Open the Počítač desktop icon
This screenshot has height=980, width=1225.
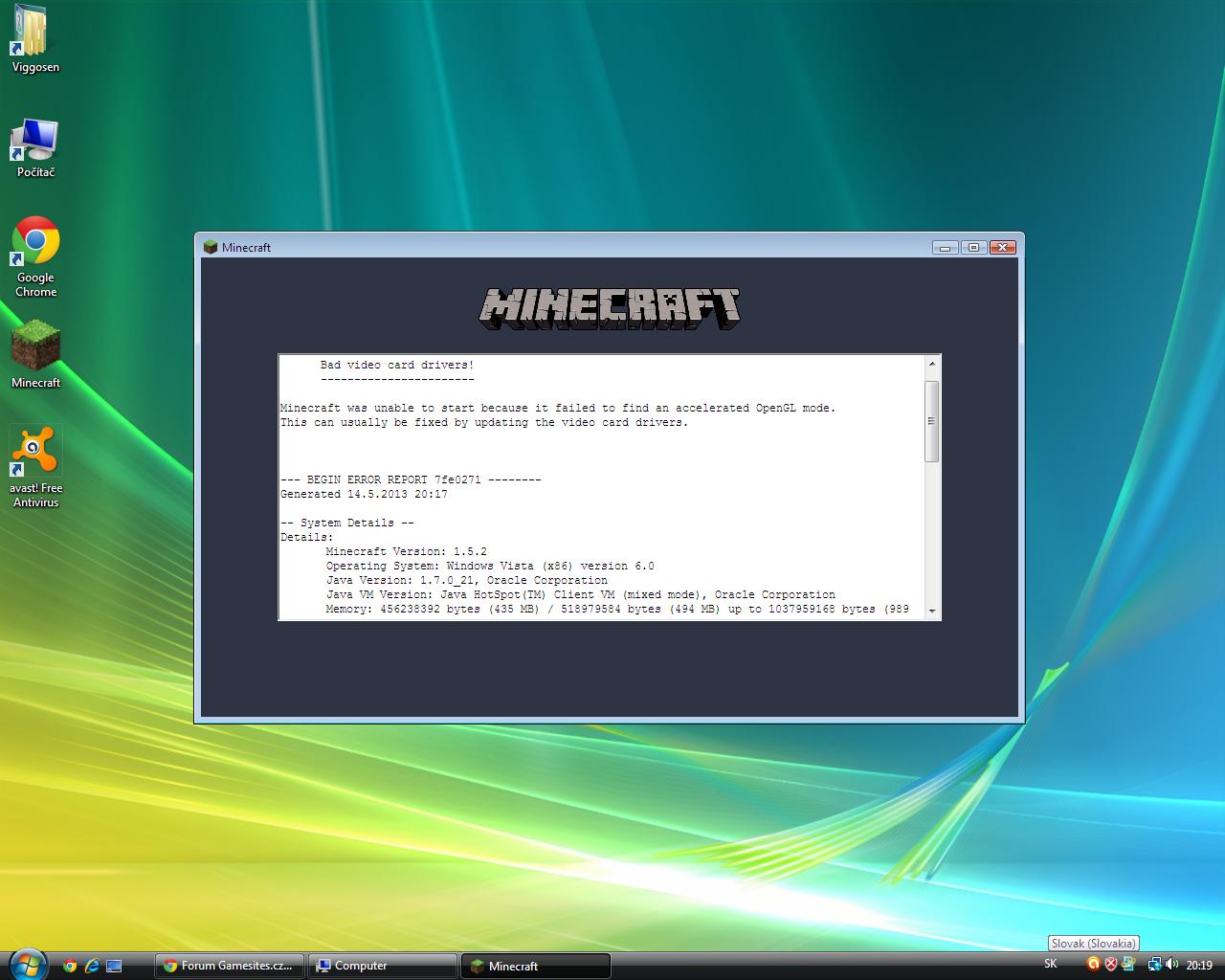[x=35, y=146]
